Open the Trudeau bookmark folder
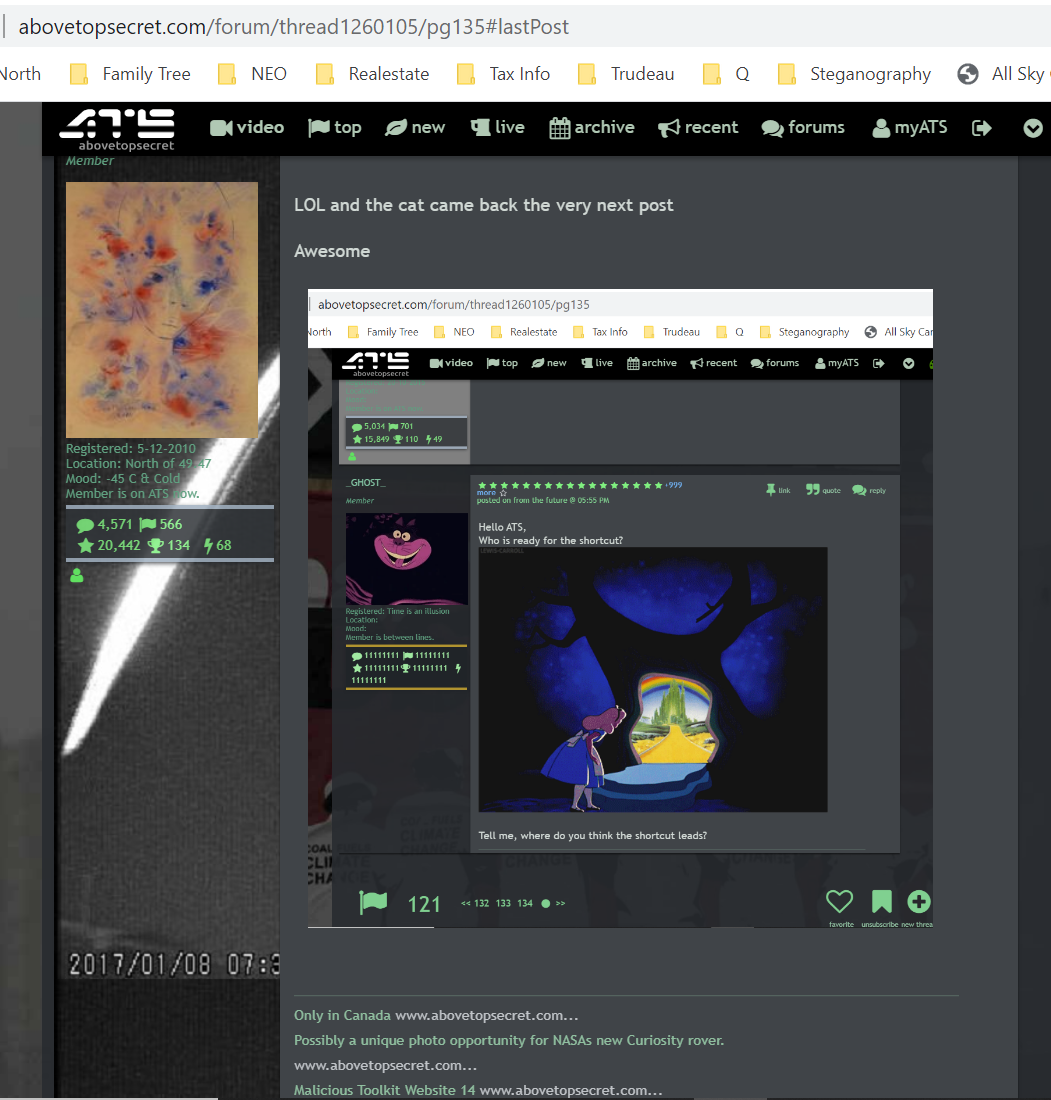Viewport: 1051px width, 1100px height. point(626,74)
